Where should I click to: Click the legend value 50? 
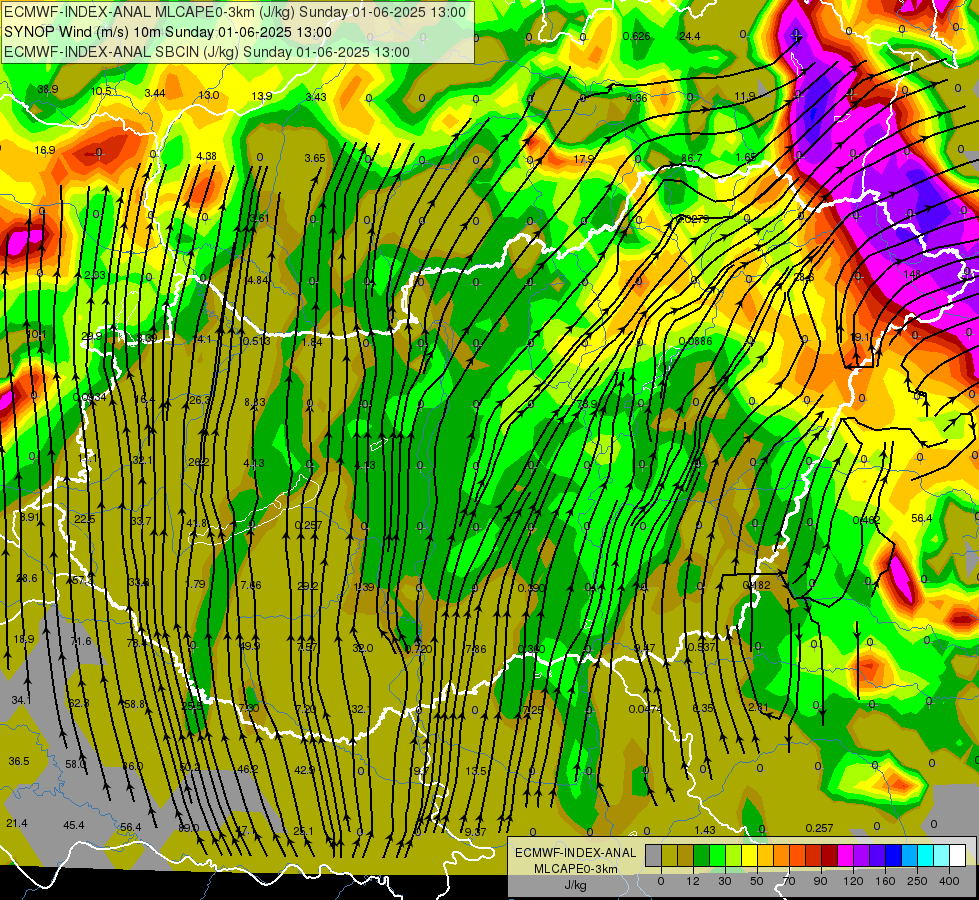(757, 881)
